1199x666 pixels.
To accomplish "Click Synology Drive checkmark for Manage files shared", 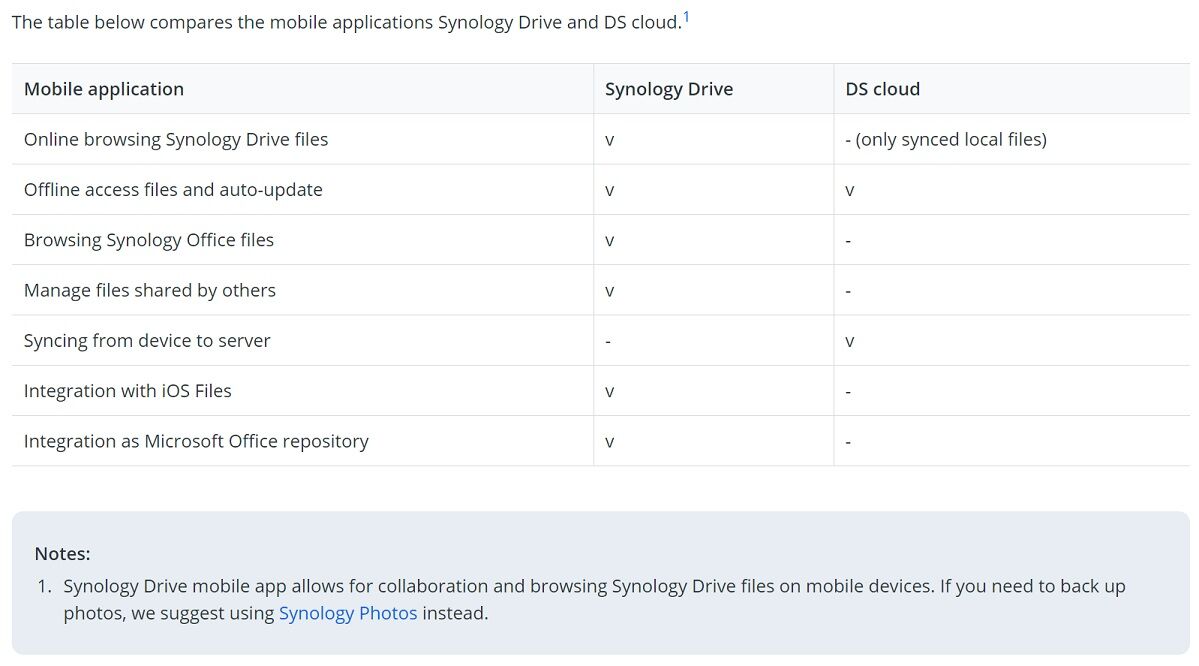I will coord(609,292).
